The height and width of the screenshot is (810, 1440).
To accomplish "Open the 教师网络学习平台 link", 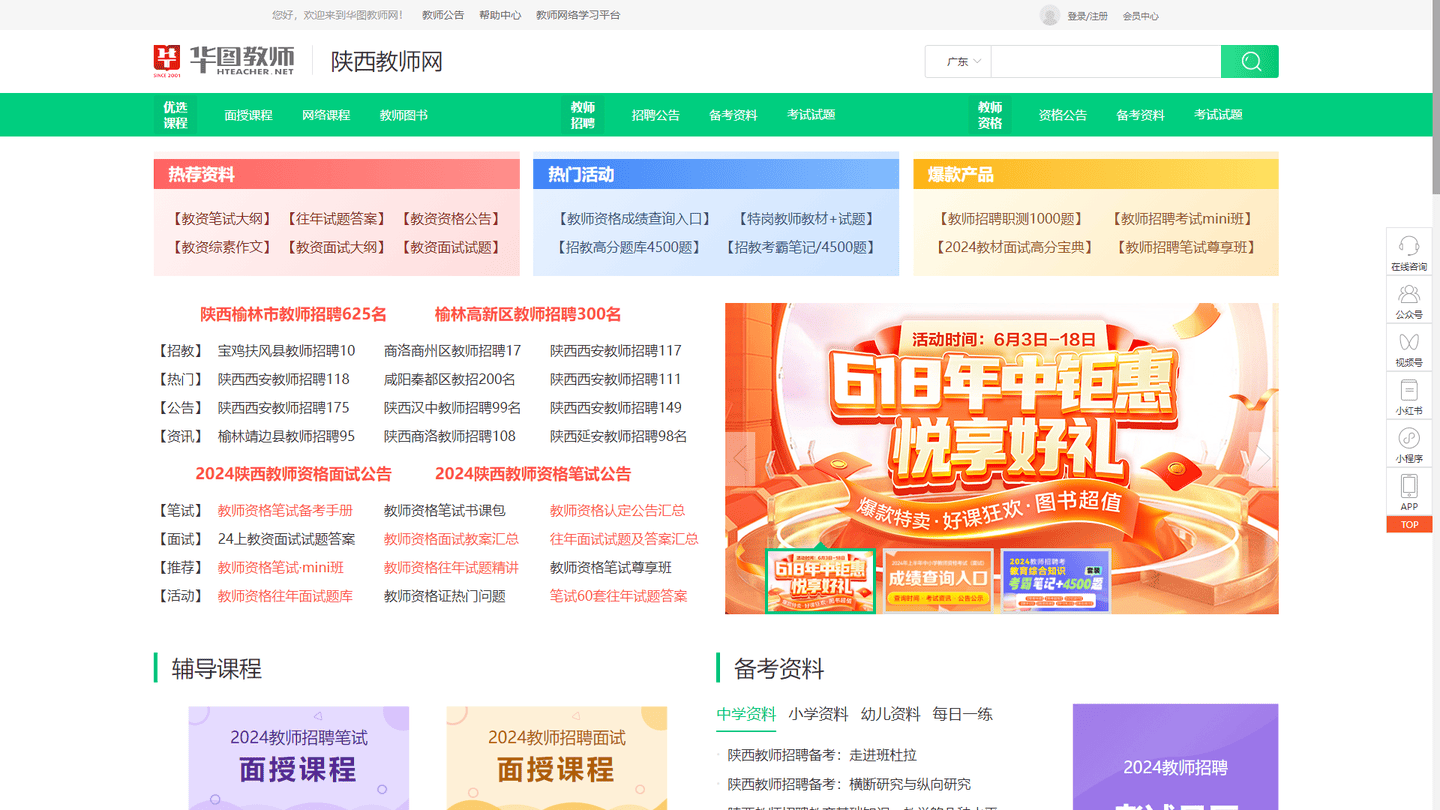I will 578,15.
